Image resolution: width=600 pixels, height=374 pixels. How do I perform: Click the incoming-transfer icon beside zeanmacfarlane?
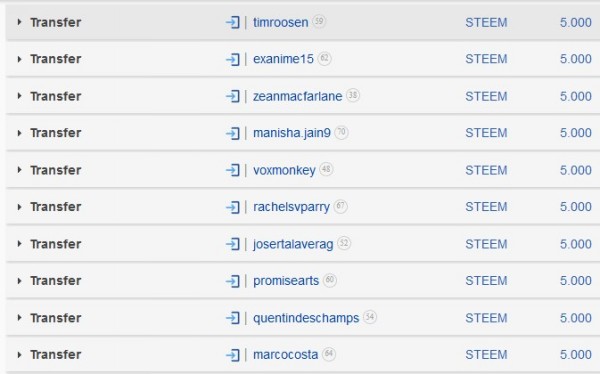click(x=233, y=96)
